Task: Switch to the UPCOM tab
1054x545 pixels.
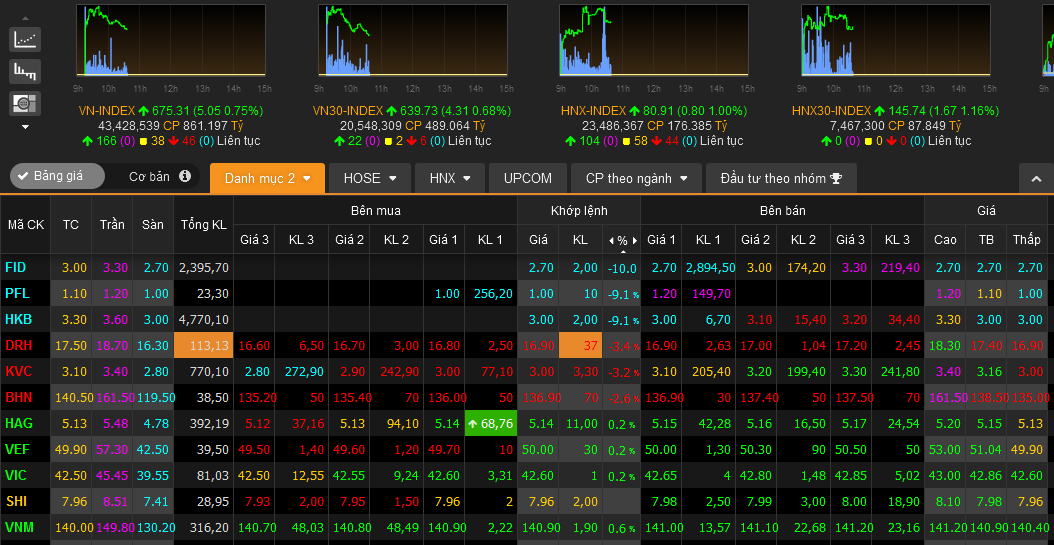Action: (x=528, y=179)
